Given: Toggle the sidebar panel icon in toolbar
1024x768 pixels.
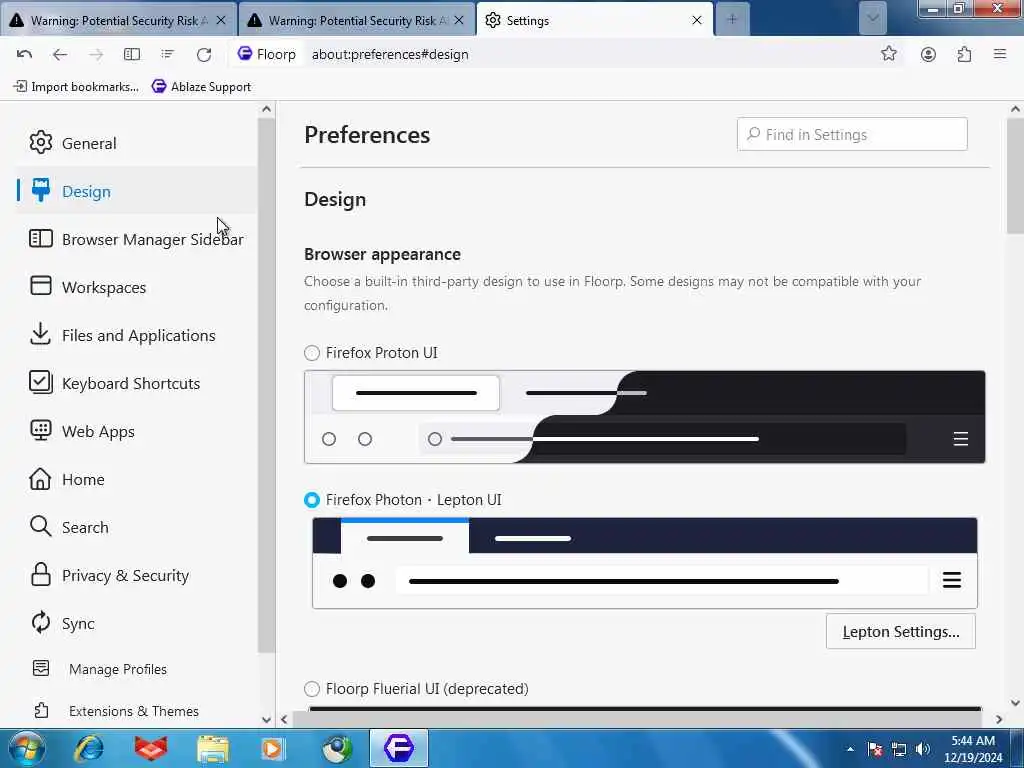Looking at the screenshot, I should coord(132,54).
